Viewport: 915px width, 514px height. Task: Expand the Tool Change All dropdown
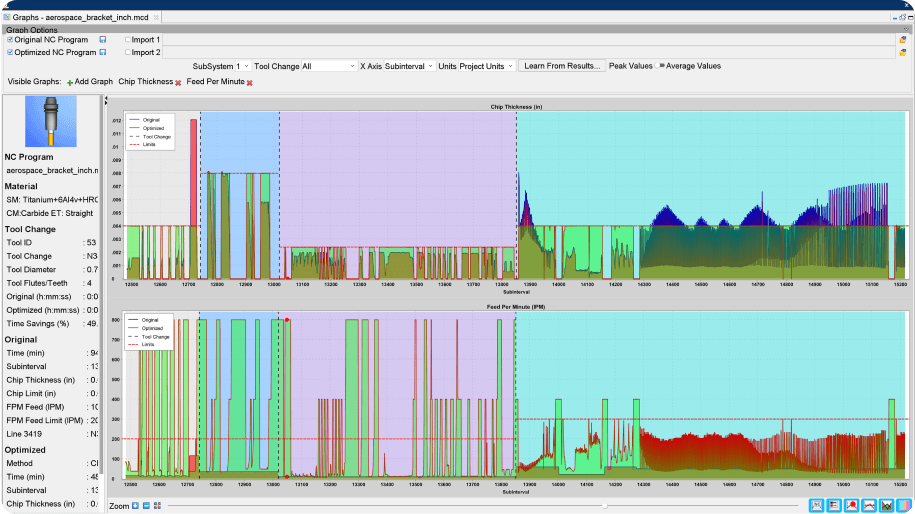(x=328, y=66)
